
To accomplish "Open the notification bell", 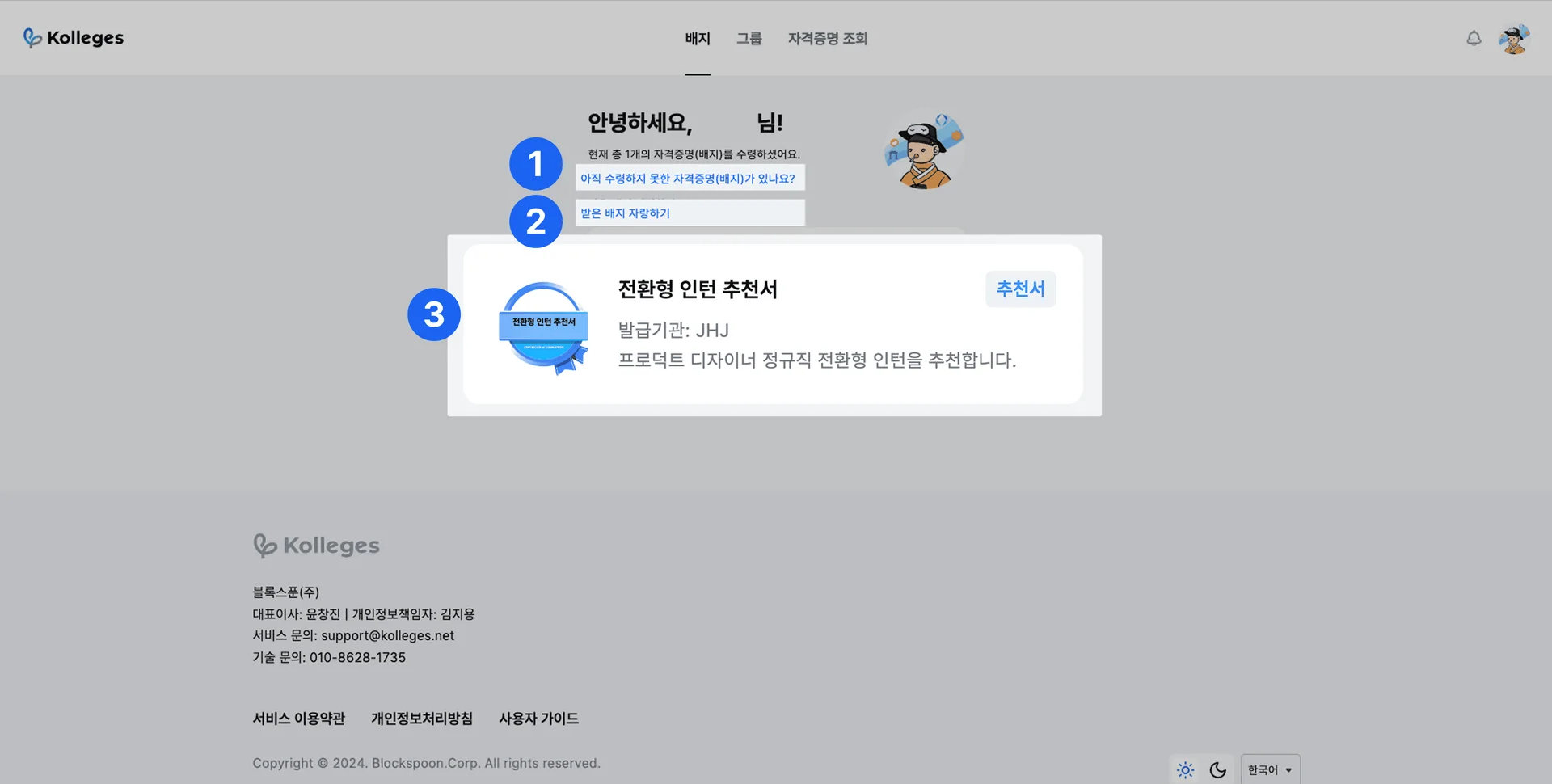I will click(x=1474, y=38).
